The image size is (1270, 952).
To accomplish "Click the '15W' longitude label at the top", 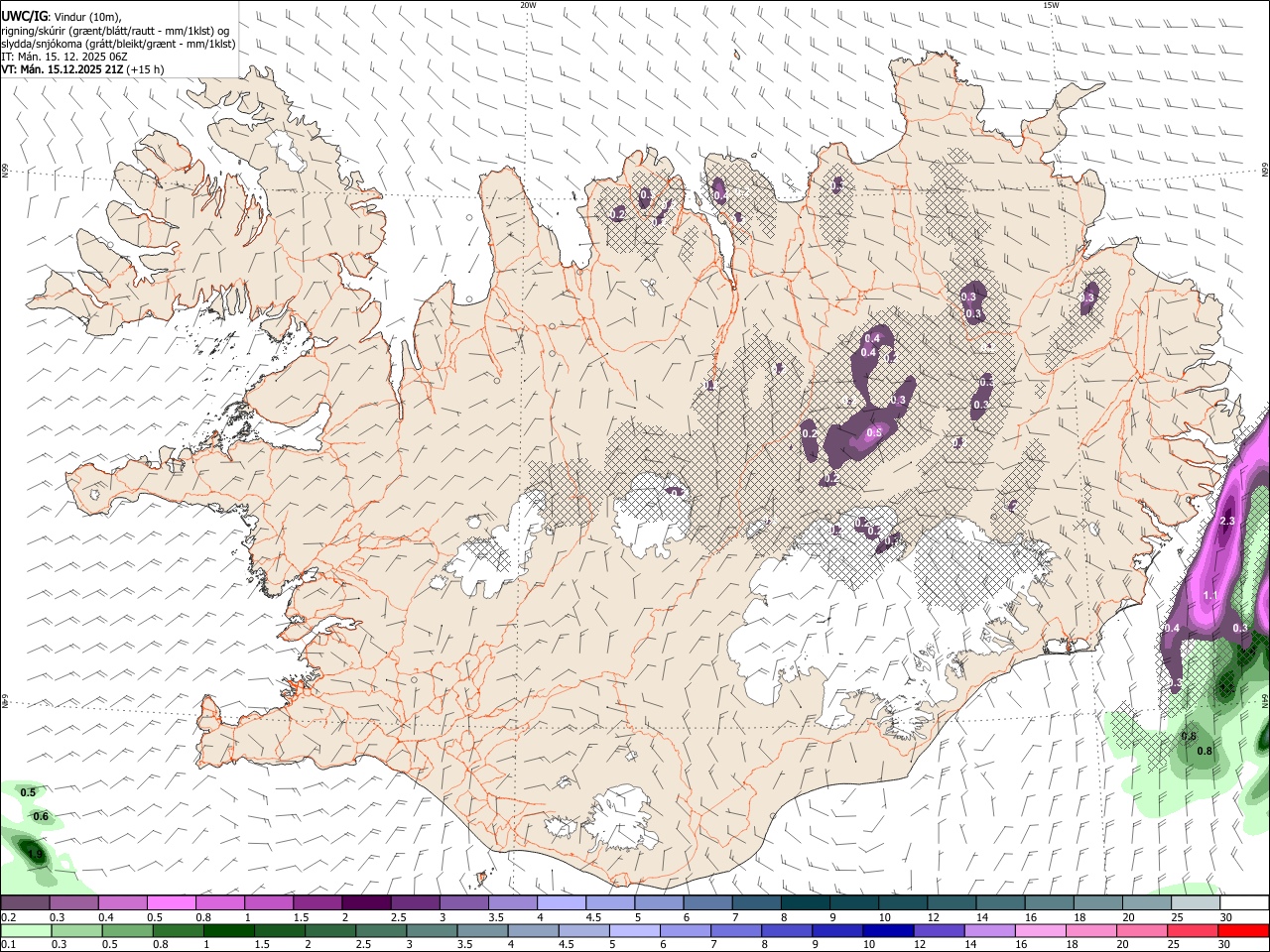I will [1051, 5].
